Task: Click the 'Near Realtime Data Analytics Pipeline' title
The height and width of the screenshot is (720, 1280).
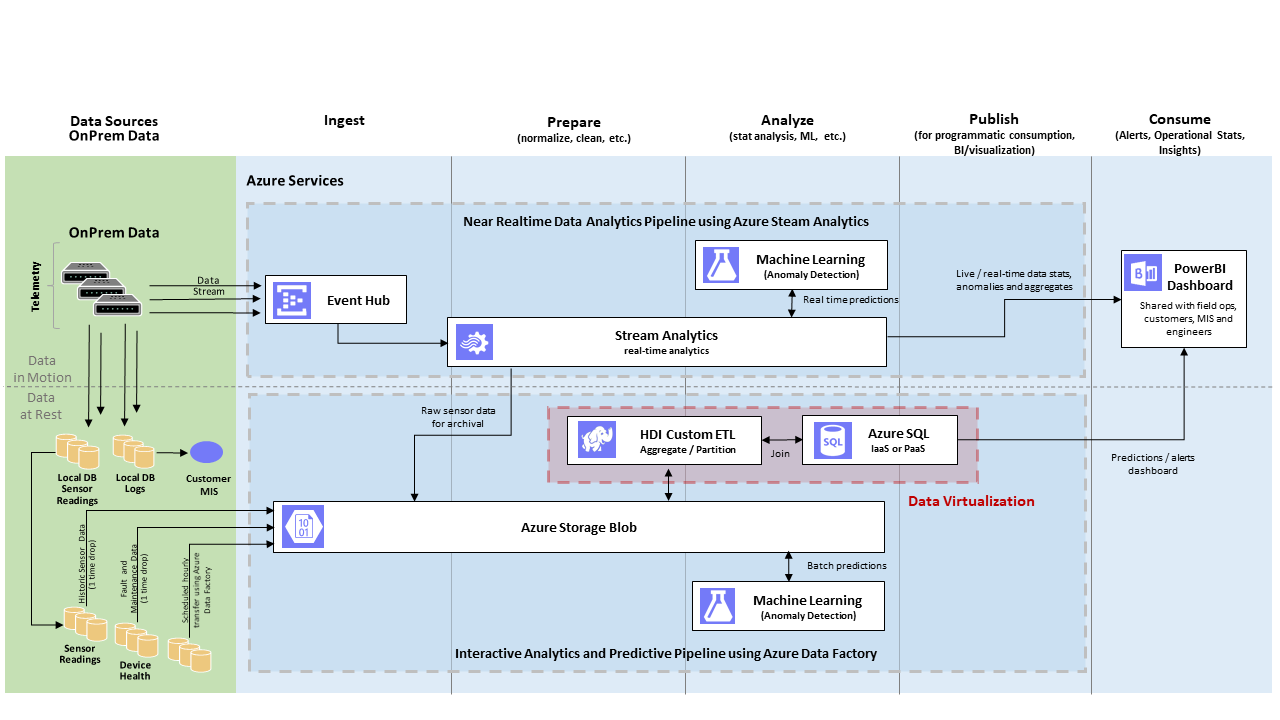Action: tap(666, 221)
